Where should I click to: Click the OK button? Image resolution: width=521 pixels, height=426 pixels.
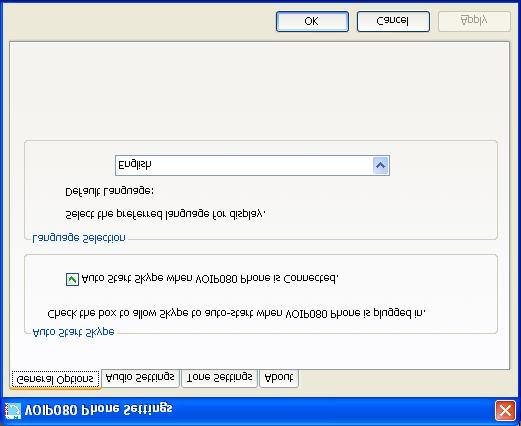tap(312, 21)
